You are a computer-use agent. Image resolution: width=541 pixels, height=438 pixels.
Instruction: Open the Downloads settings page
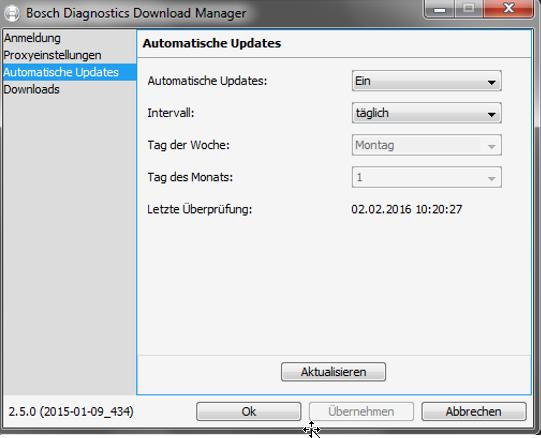[x=69, y=89]
